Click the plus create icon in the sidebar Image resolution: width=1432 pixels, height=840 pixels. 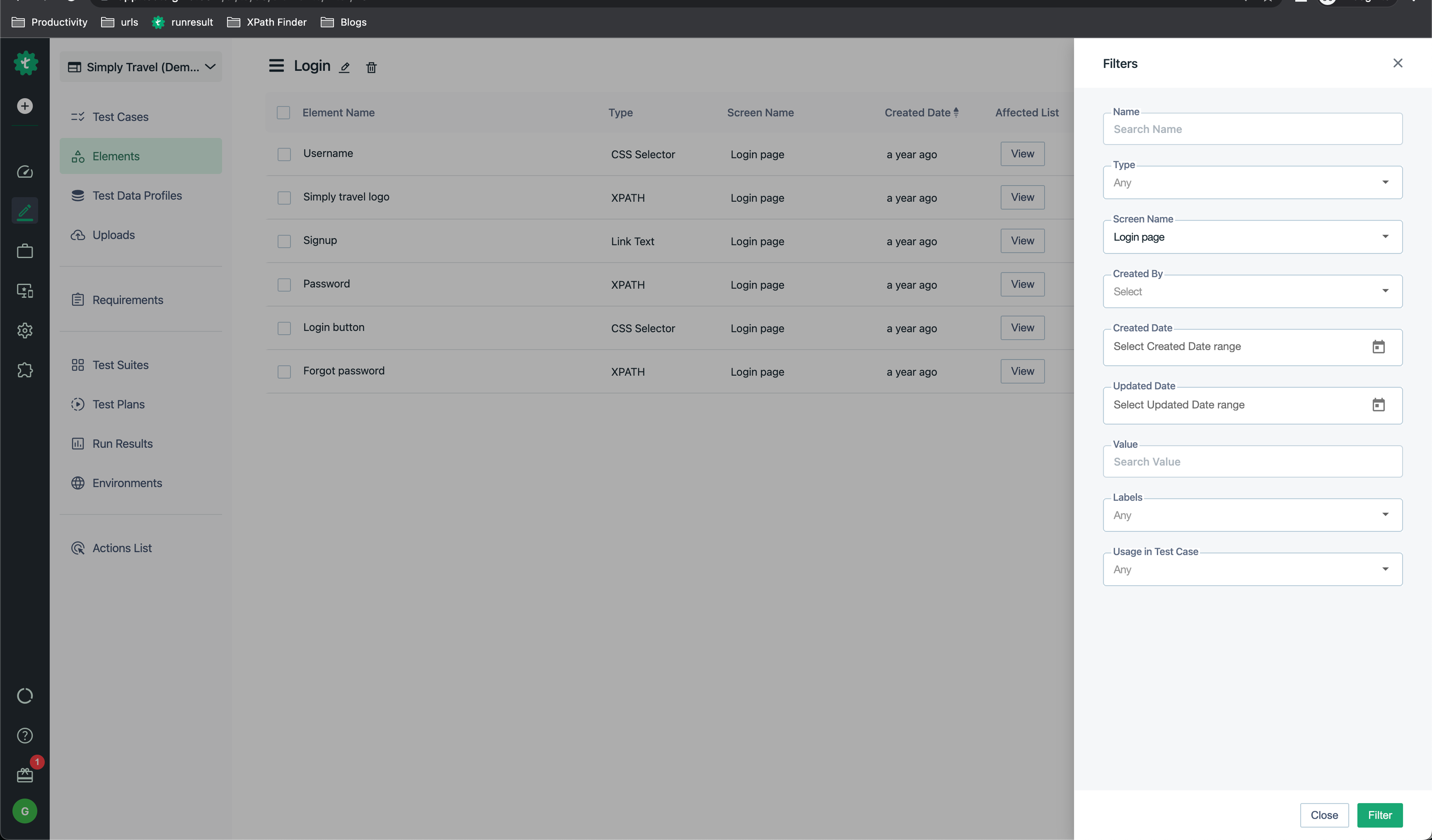24,106
